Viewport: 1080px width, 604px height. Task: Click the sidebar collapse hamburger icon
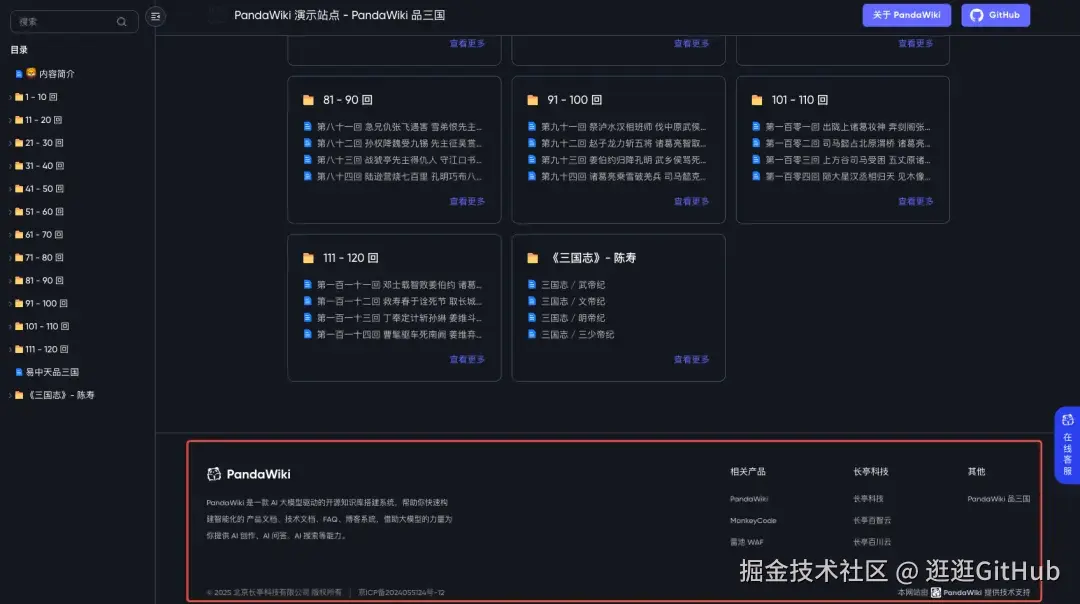155,16
